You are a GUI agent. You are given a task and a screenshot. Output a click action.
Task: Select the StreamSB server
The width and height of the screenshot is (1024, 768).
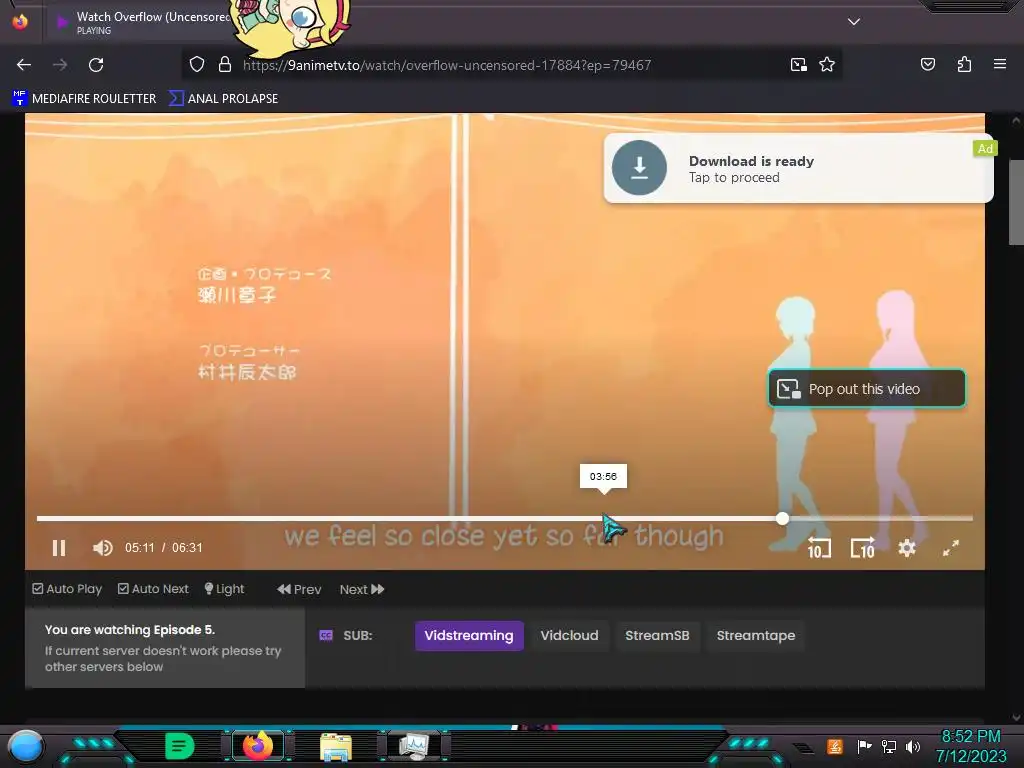coord(657,635)
